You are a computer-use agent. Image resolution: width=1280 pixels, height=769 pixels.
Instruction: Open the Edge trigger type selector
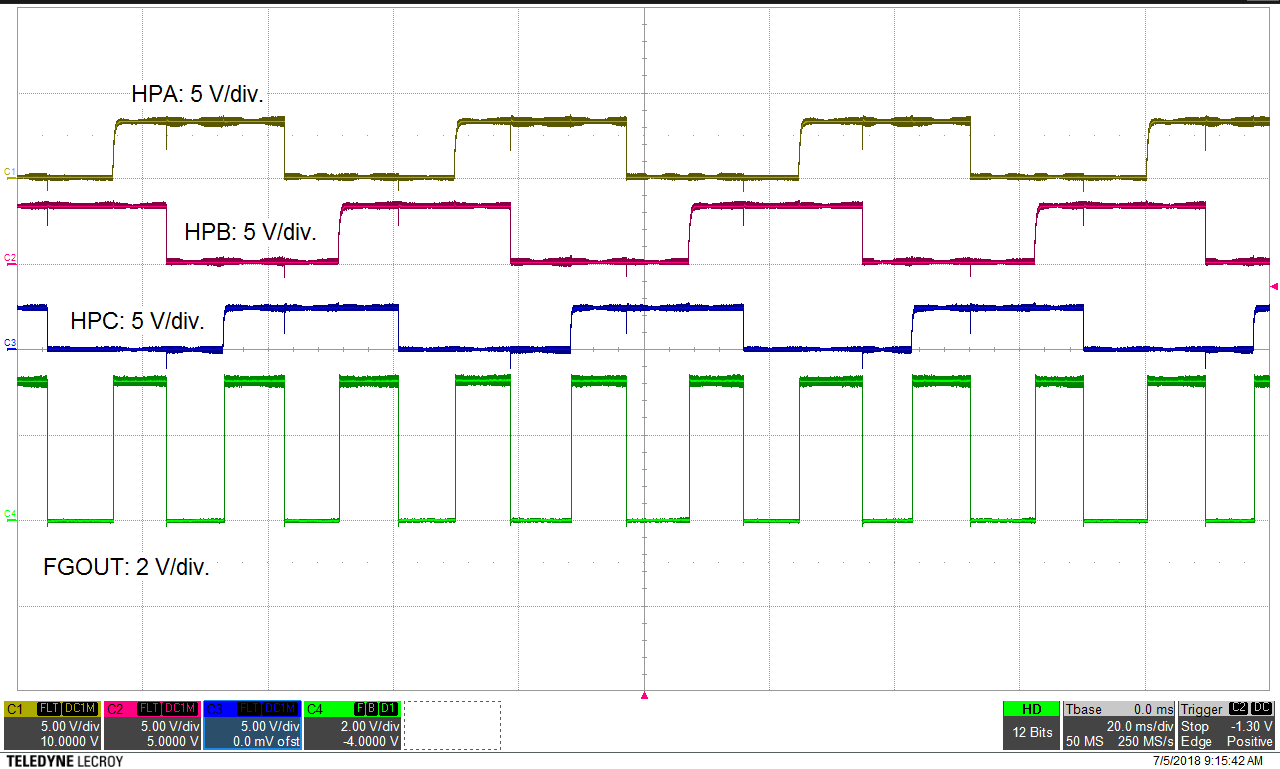pos(1196,741)
